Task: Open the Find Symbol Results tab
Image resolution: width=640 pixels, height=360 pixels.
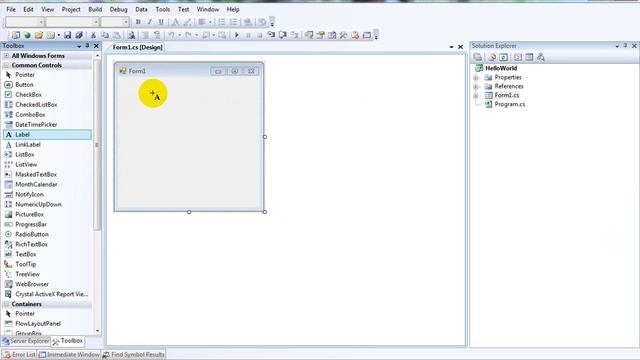Action: 133,355
